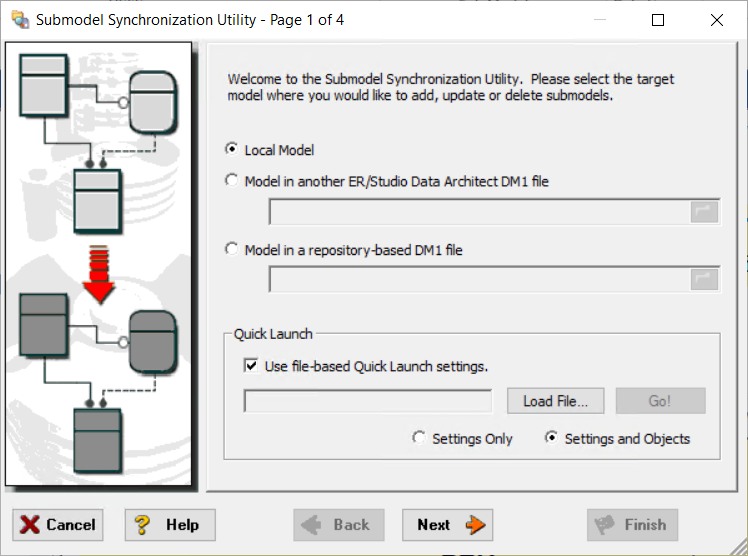
Task: Cancel the synchronization wizard
Action: [58, 525]
